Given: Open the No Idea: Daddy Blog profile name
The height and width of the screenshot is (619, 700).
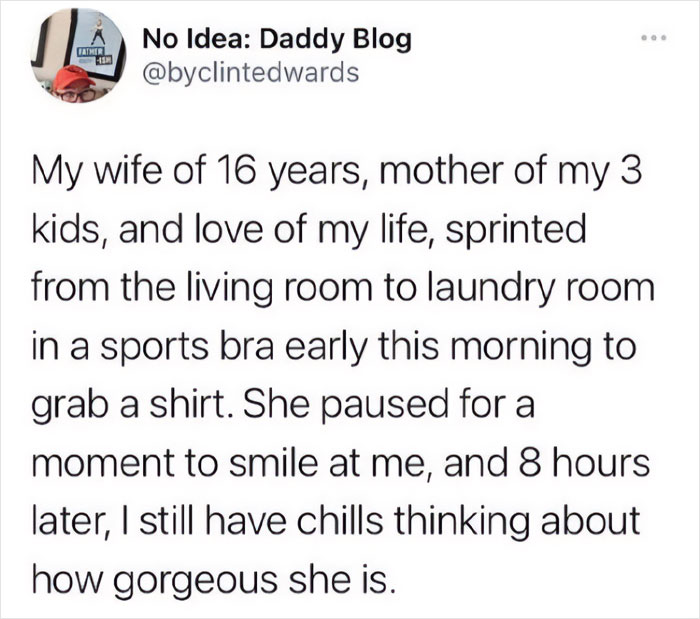Looking at the screenshot, I should (x=277, y=40).
